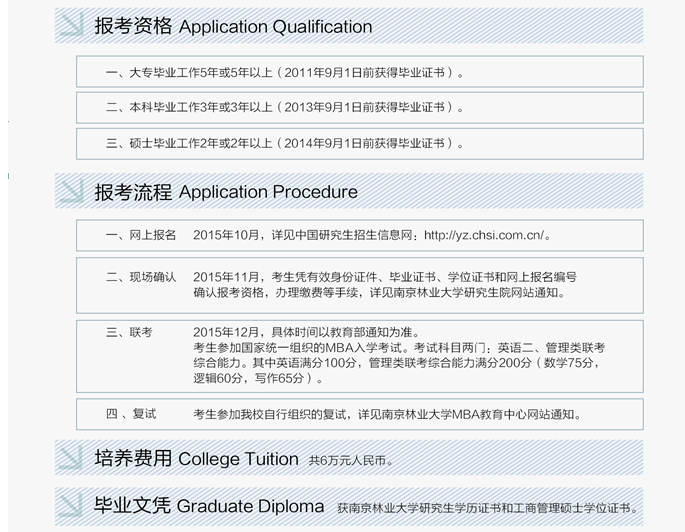
Task: Click arrow icon beside 报考流程 heading
Action: tap(72, 191)
